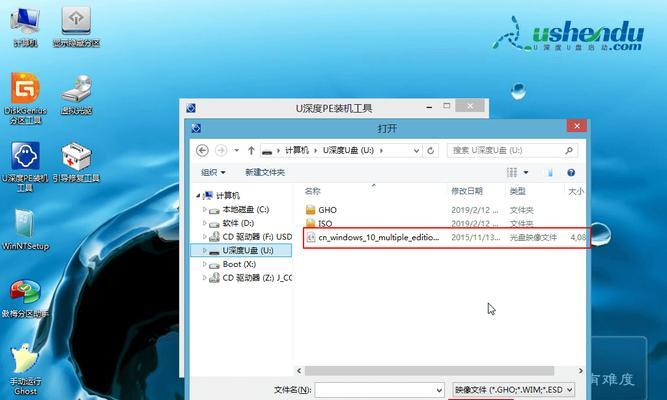
Task: Sort by 类型 column header
Action: (517, 191)
